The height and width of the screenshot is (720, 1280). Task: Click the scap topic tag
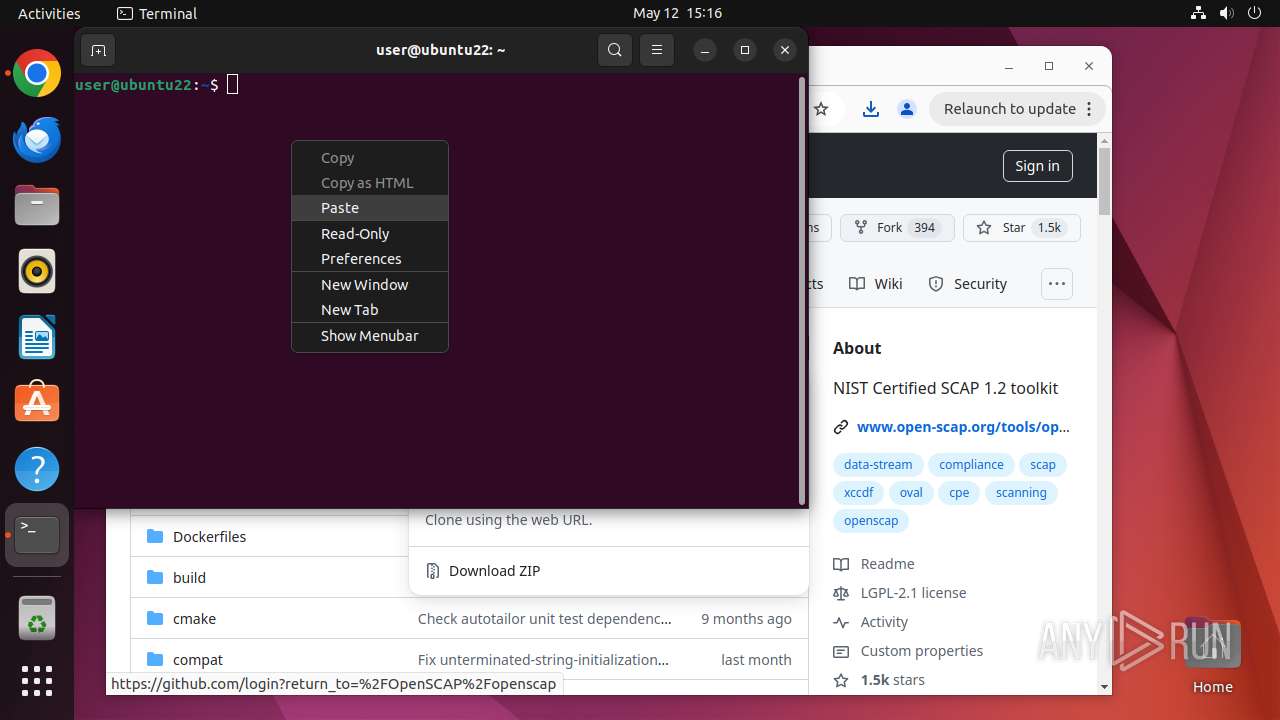tap(1043, 465)
